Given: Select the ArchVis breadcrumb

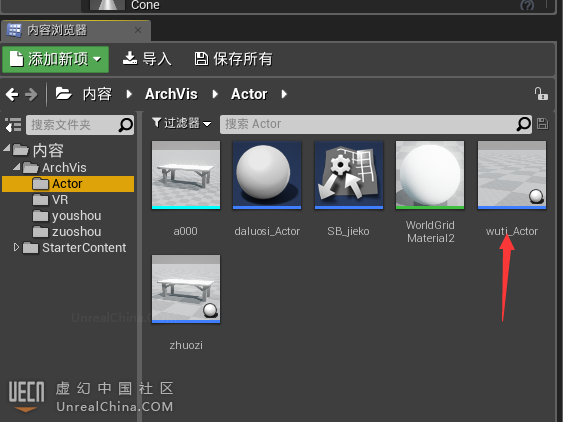Looking at the screenshot, I should (x=171, y=94).
